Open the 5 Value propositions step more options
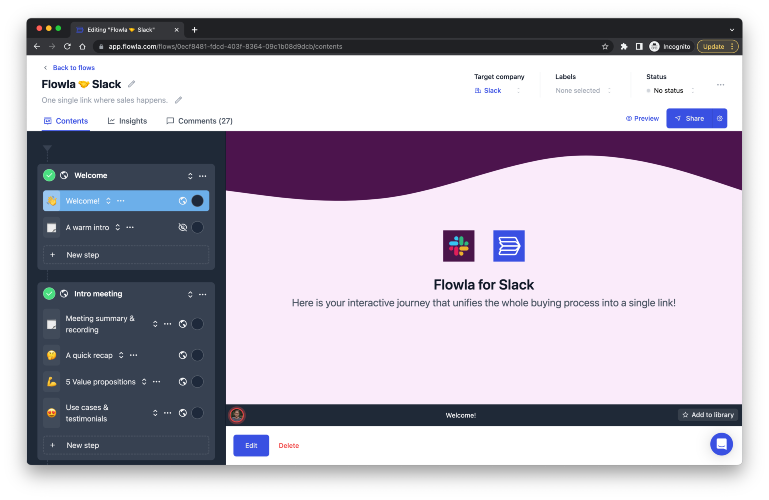Image resolution: width=769 pixels, height=500 pixels. click(x=156, y=382)
